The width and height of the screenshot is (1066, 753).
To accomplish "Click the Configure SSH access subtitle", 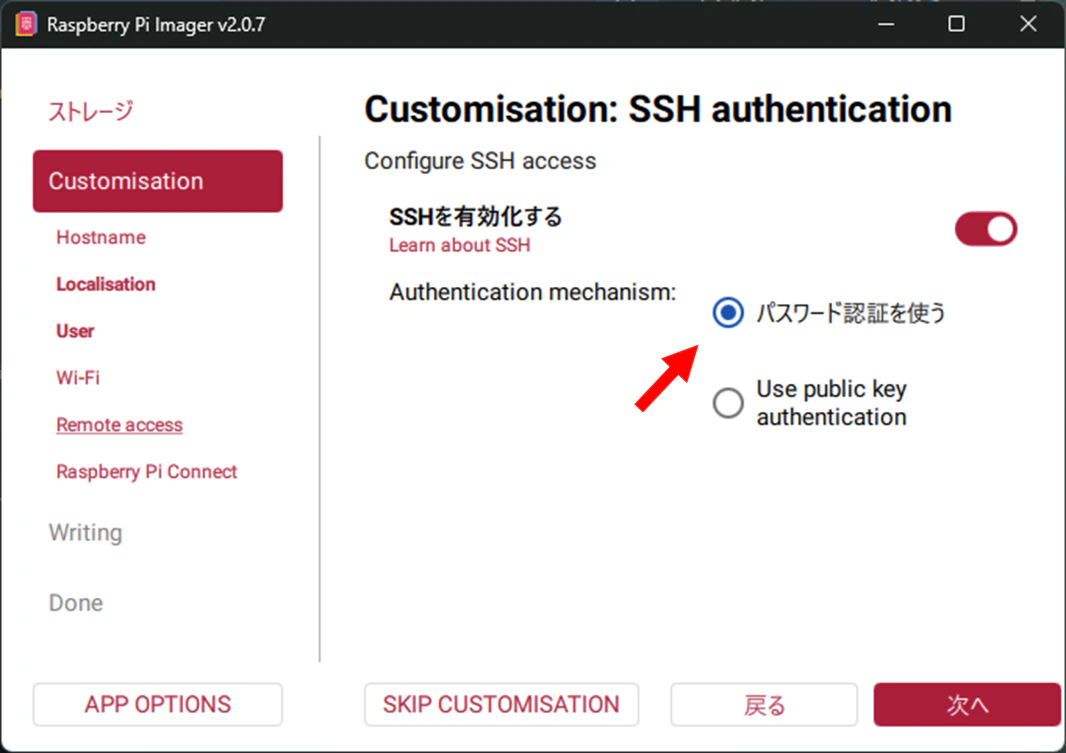I will [x=480, y=161].
